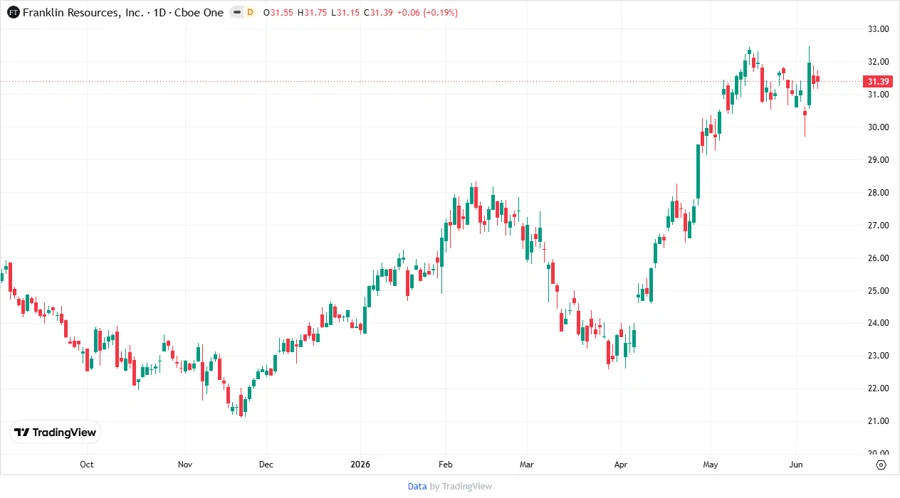
Task: Click the low value 31.15
Action: (348, 12)
